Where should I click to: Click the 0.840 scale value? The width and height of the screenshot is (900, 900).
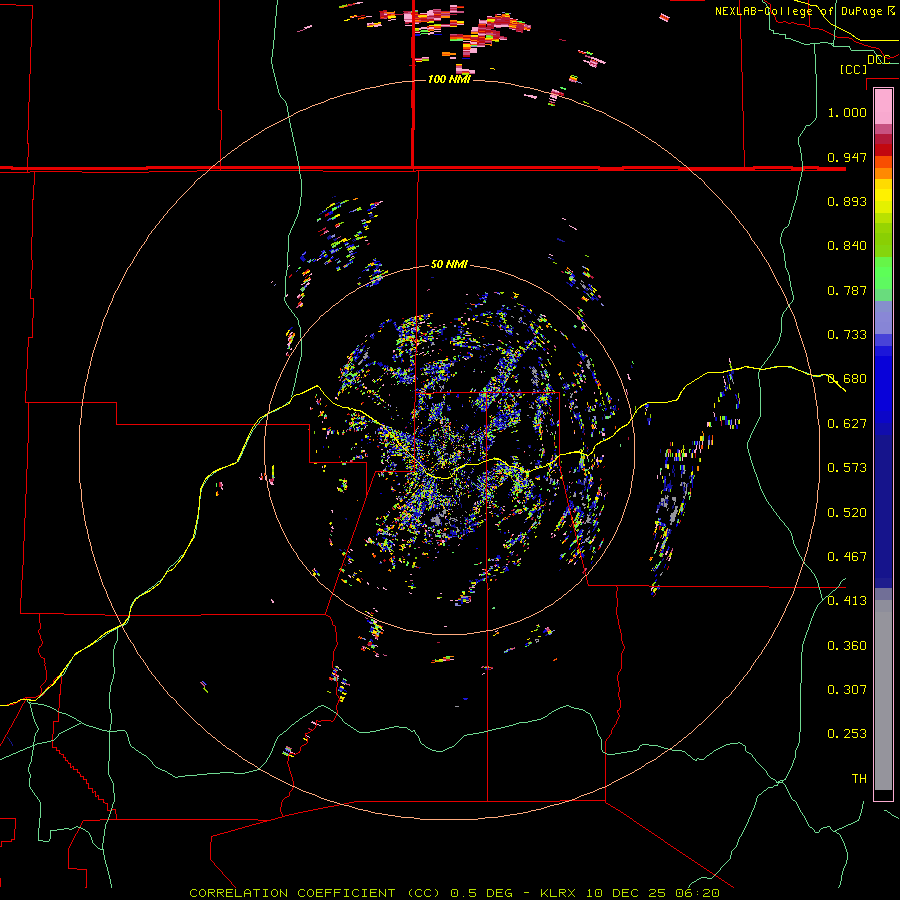(847, 246)
